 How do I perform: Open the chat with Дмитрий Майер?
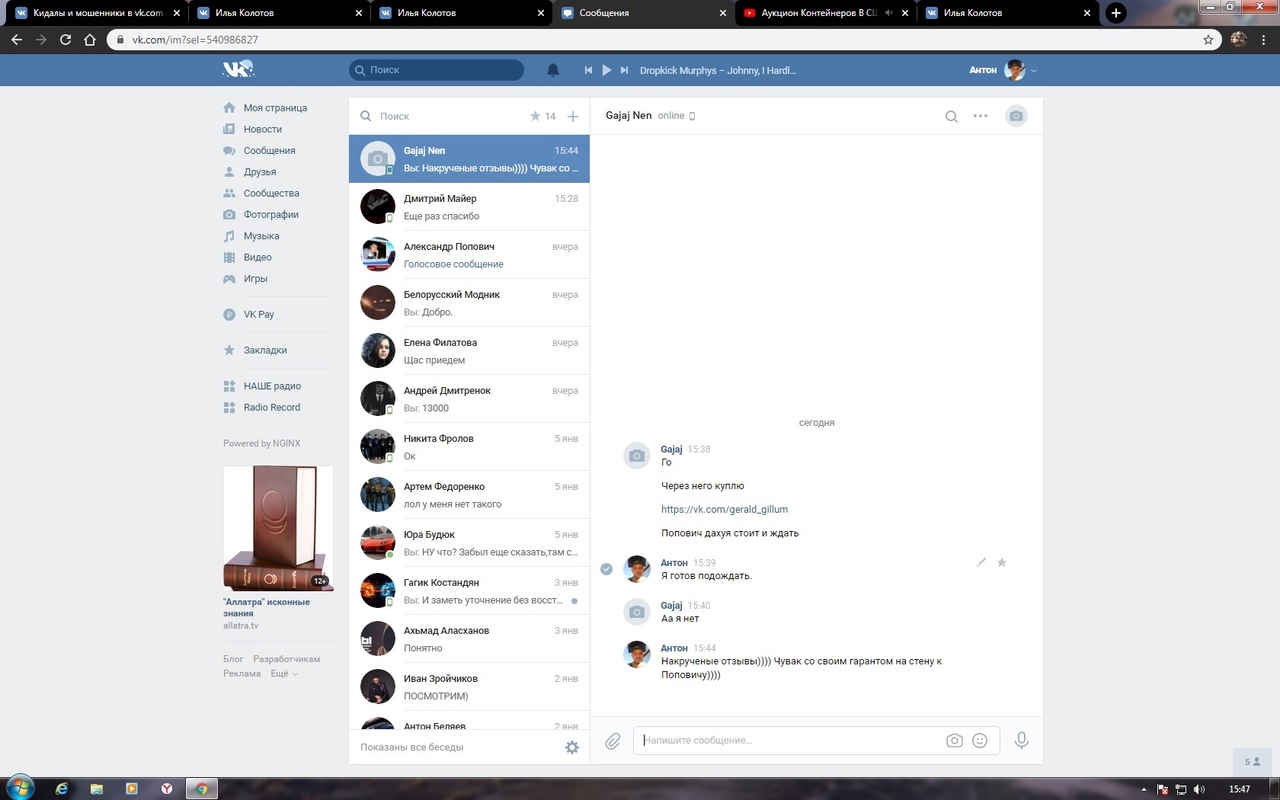[469, 207]
